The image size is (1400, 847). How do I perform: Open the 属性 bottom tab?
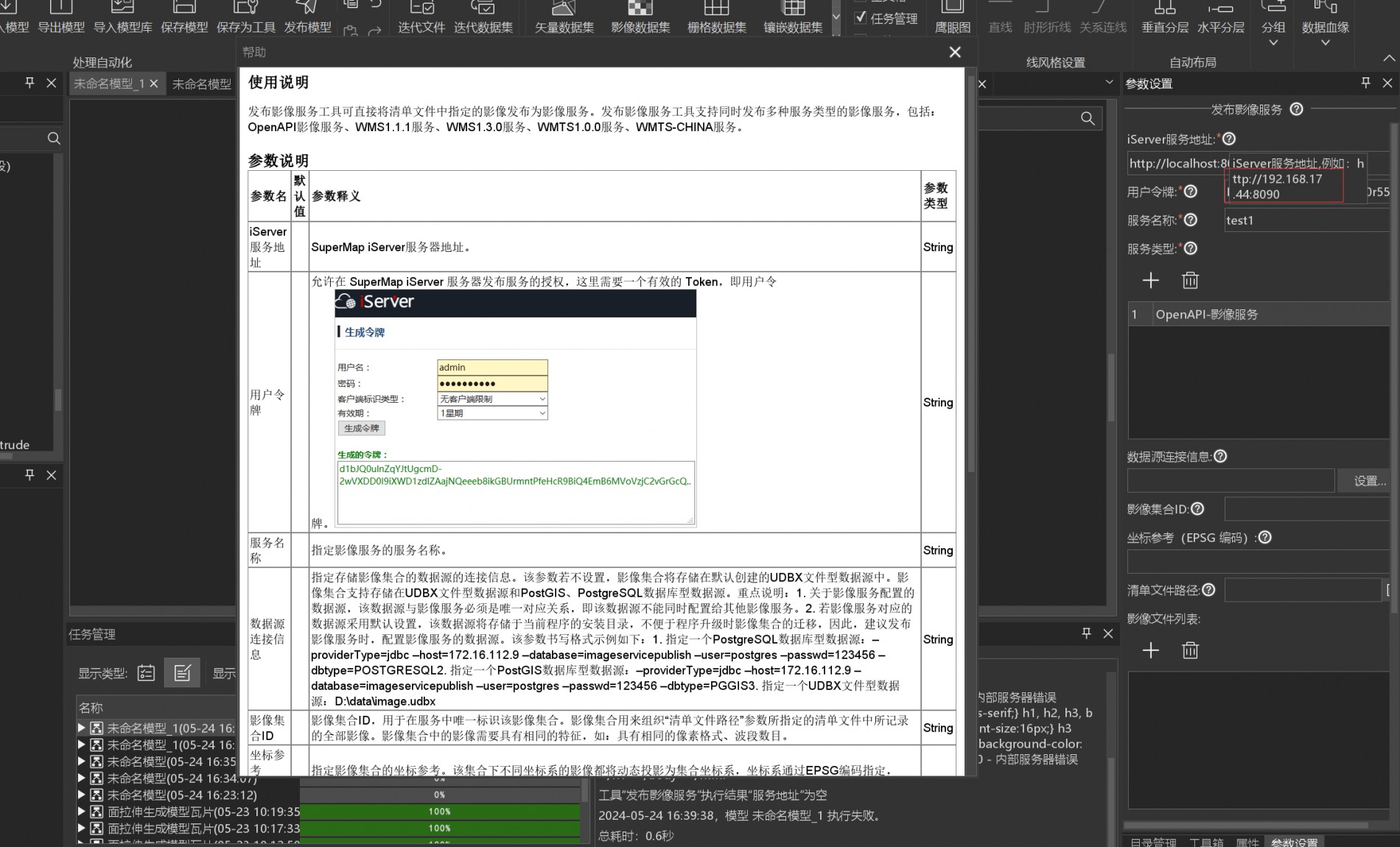(x=1247, y=842)
